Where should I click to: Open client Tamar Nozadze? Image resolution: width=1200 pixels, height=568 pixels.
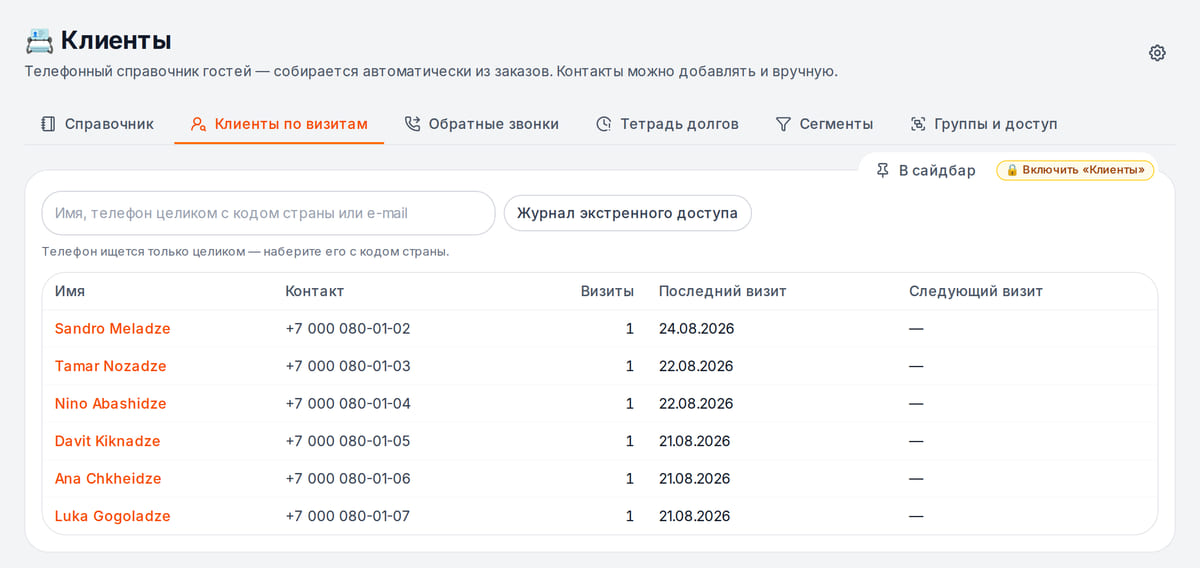pyautogui.click(x=110, y=366)
